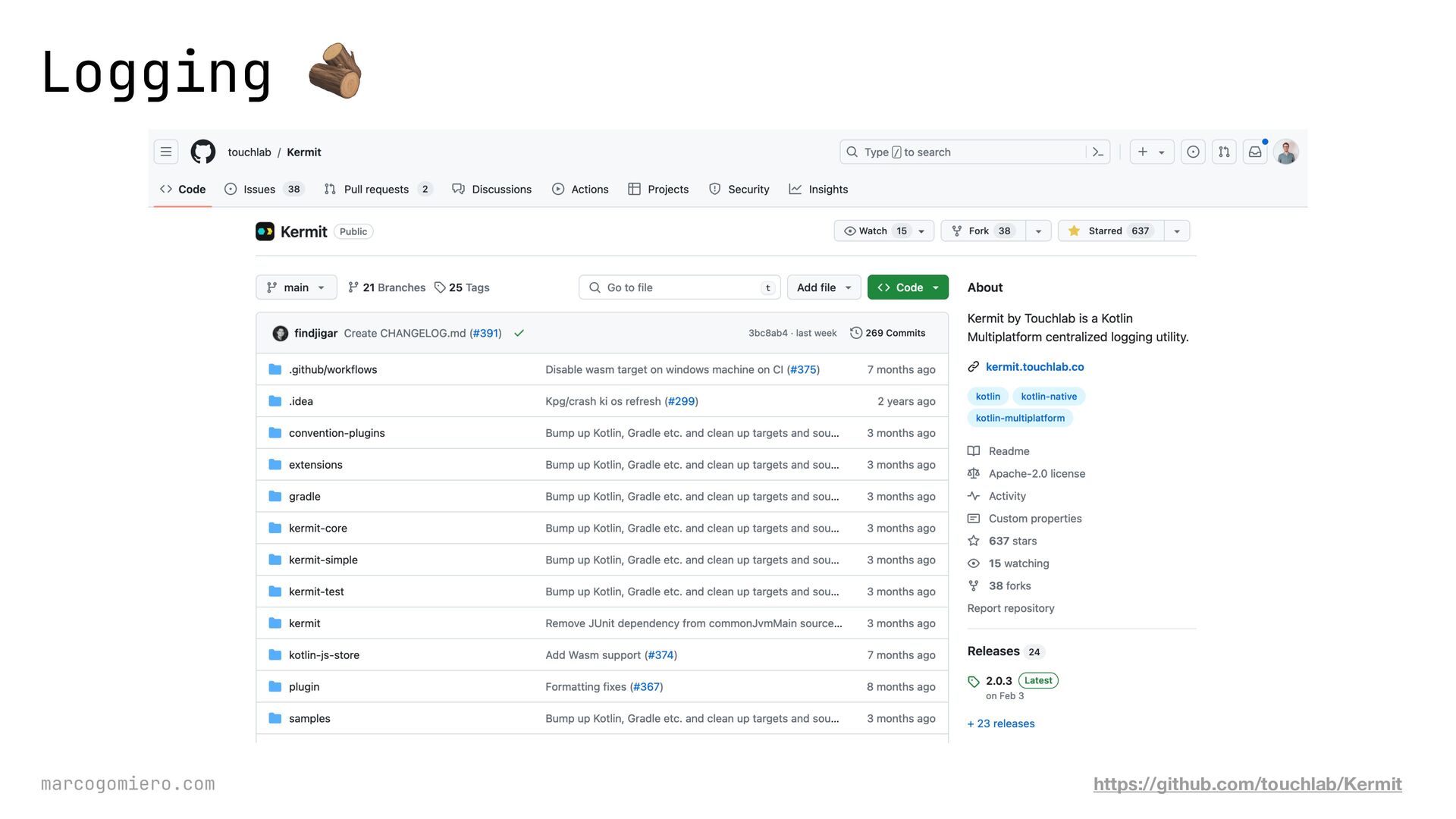Click the 3bc8ab4 commit hash
1456x819 pixels.
click(767, 333)
